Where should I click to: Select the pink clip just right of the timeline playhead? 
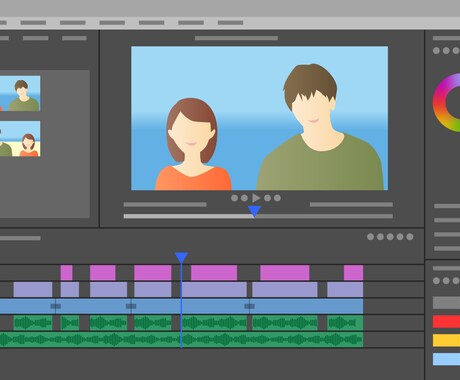pyautogui.click(x=214, y=273)
